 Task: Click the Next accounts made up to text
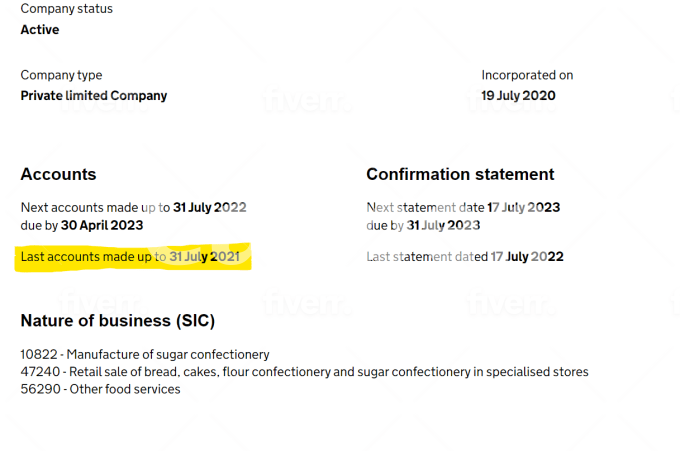(x=94, y=208)
